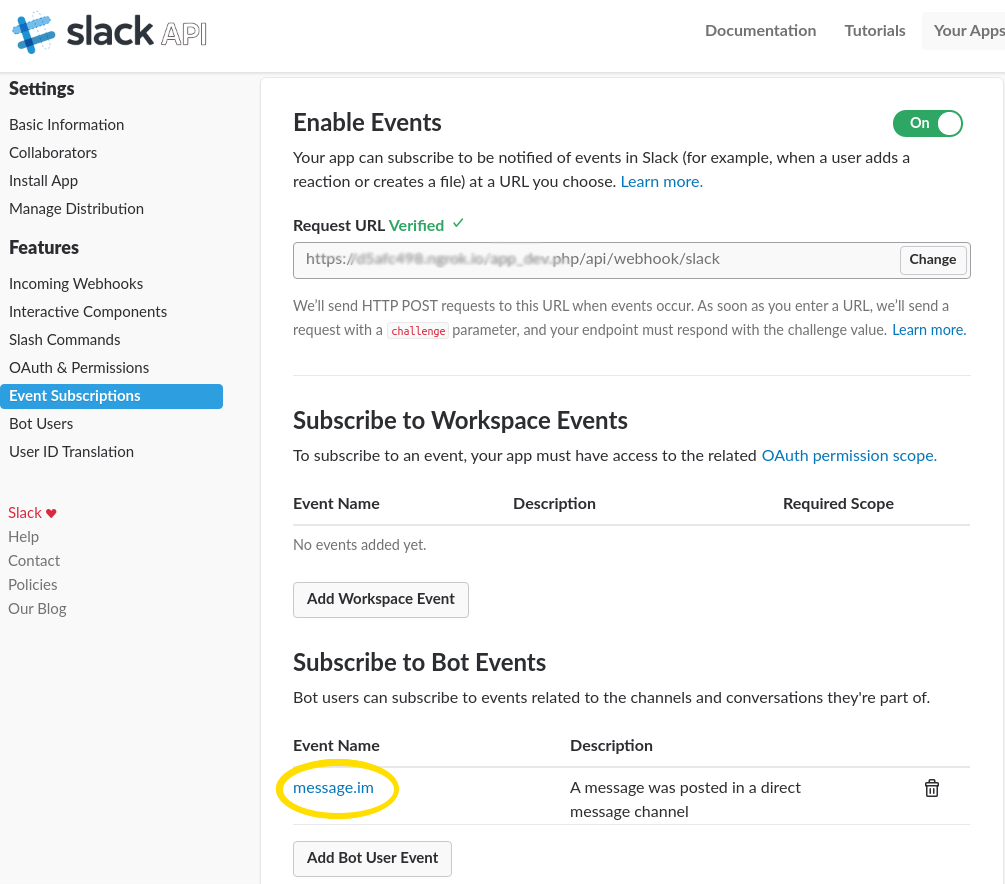This screenshot has width=1005, height=884.
Task: Delete the message.im bot event
Action: (x=931, y=788)
